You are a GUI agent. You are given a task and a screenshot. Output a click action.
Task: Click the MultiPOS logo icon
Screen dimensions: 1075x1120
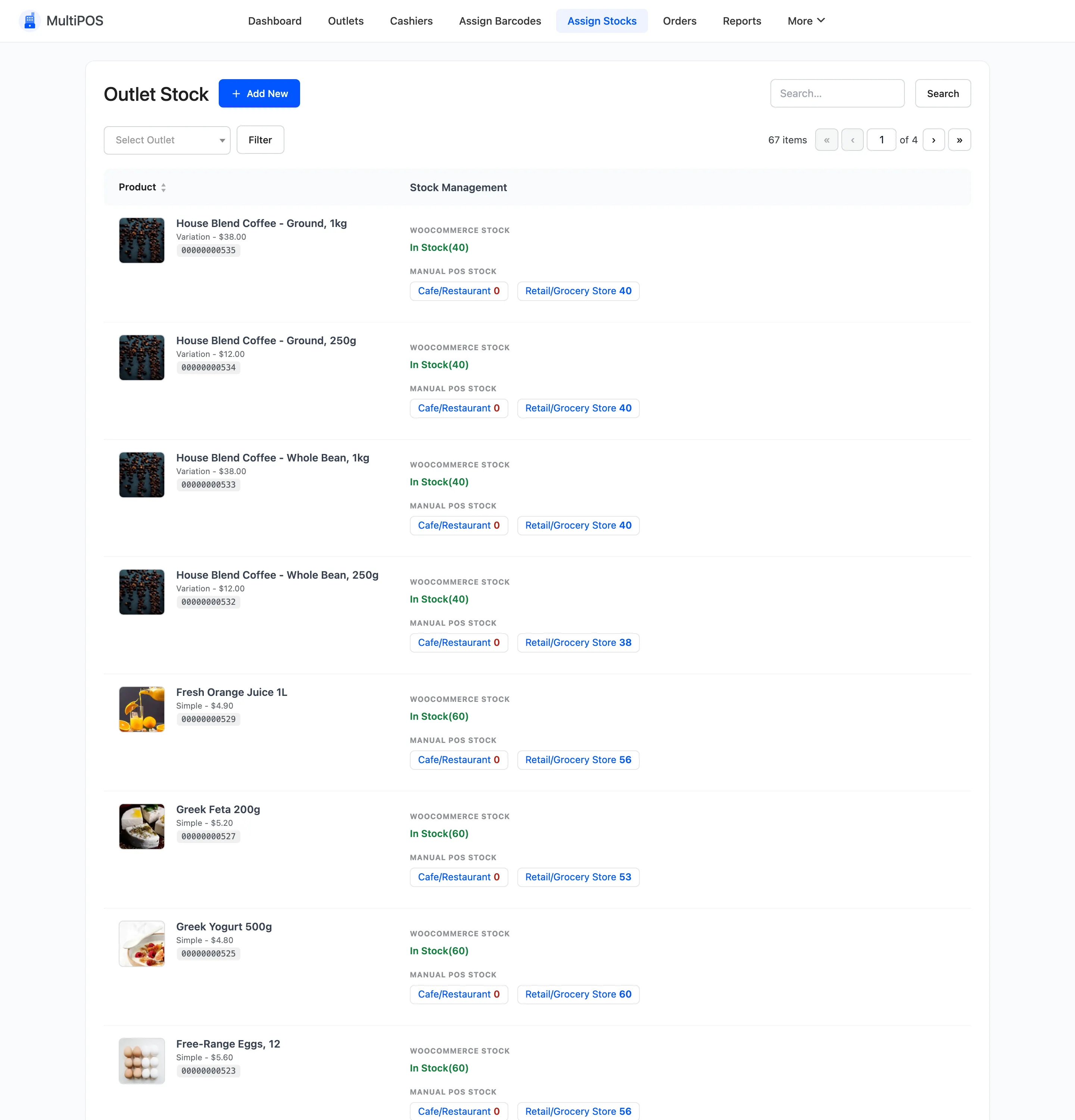click(x=30, y=21)
